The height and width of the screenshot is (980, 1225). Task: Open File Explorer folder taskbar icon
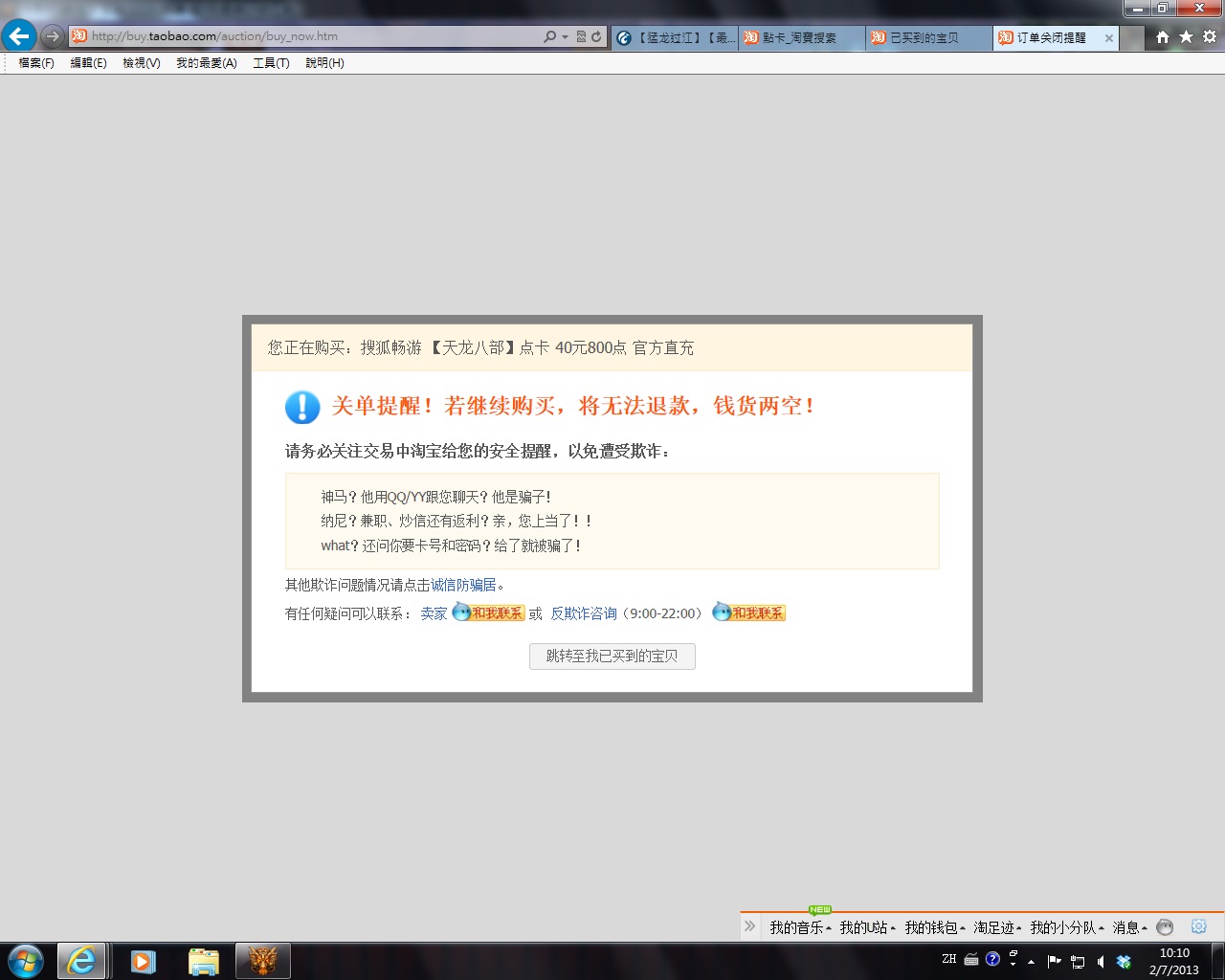[204, 961]
